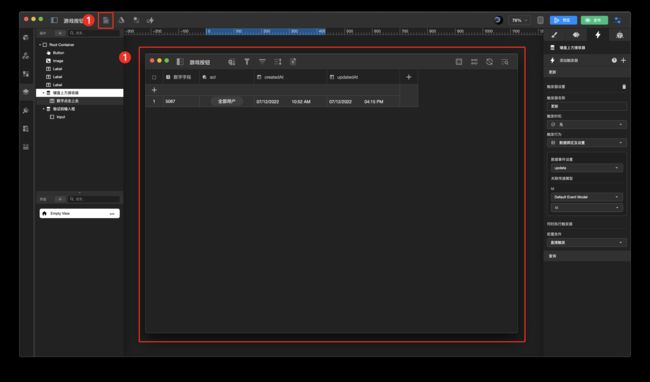
Task: Click the export icon in the table toolbar
Action: 293,62
